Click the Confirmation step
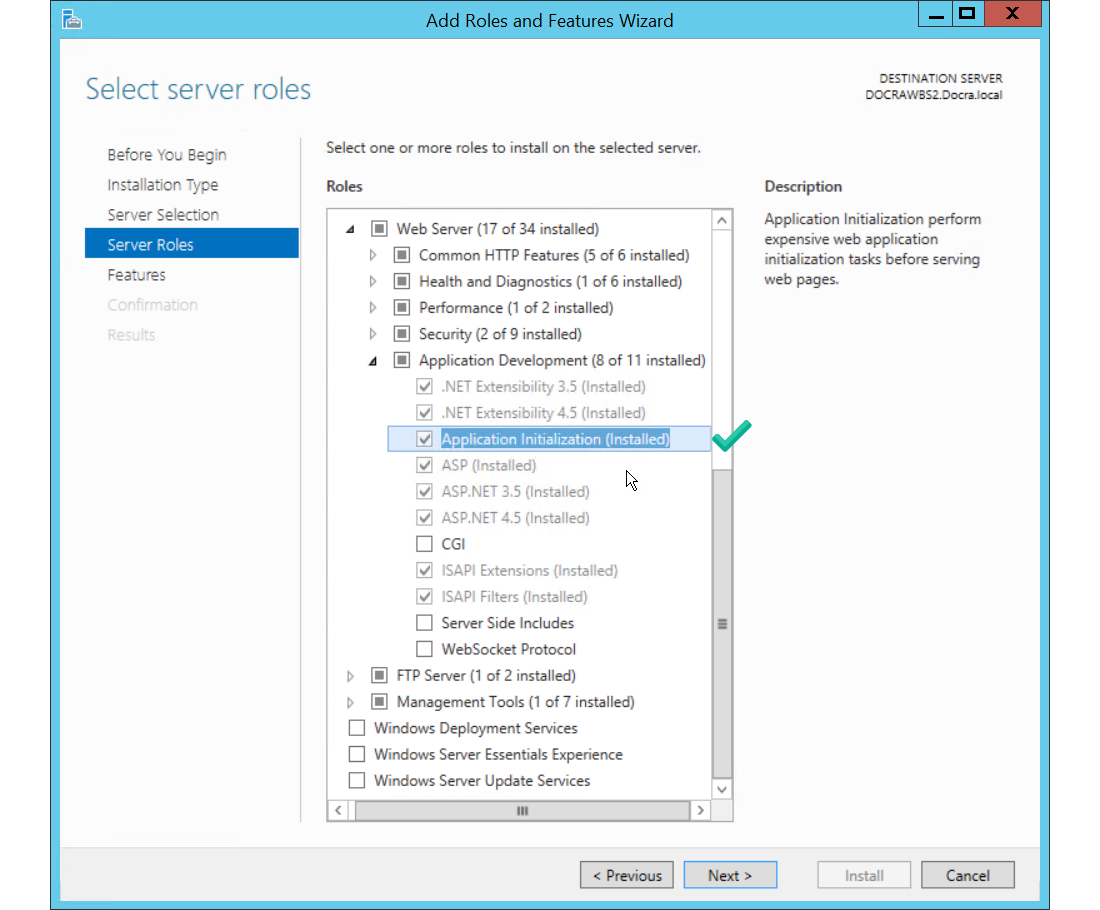This screenshot has height=910, width=1100. click(152, 305)
